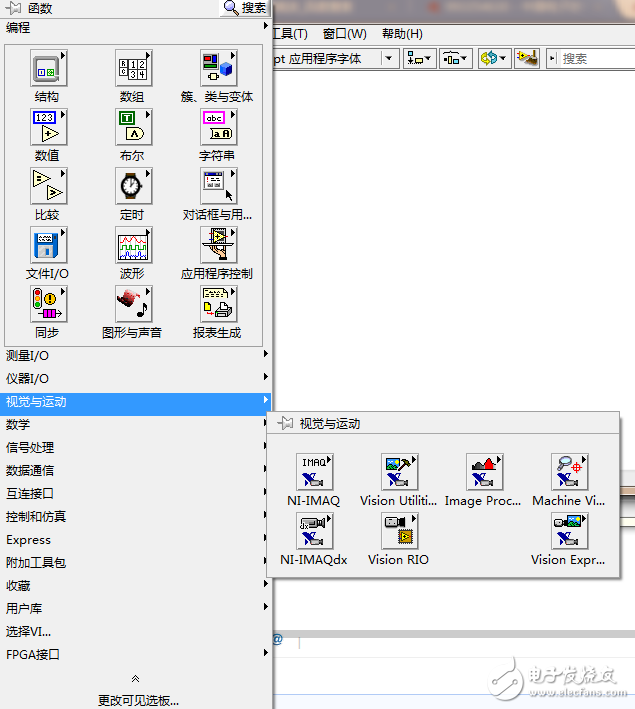Viewport: 635px width, 709px height.
Task: Open the Align Objects toolbar dropdown
Action: 419,58
